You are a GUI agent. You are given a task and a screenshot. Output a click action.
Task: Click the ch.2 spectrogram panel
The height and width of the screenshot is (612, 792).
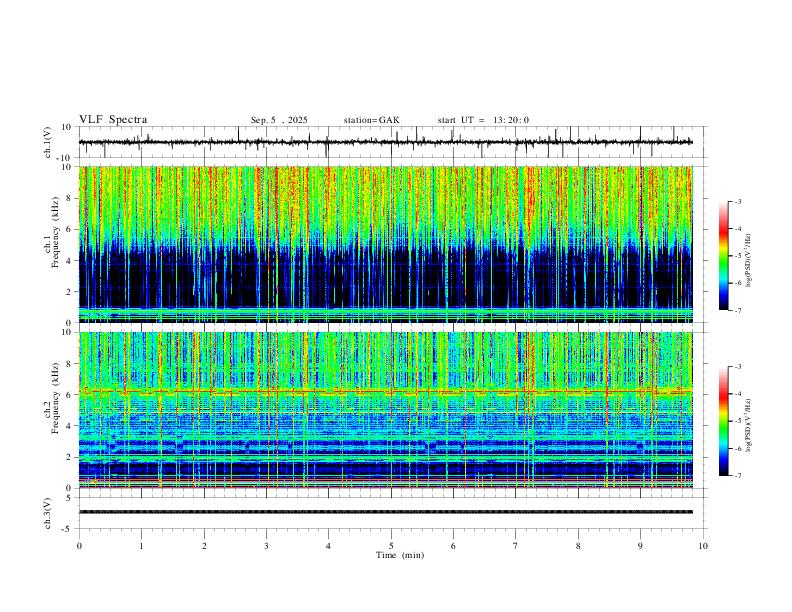pos(386,410)
